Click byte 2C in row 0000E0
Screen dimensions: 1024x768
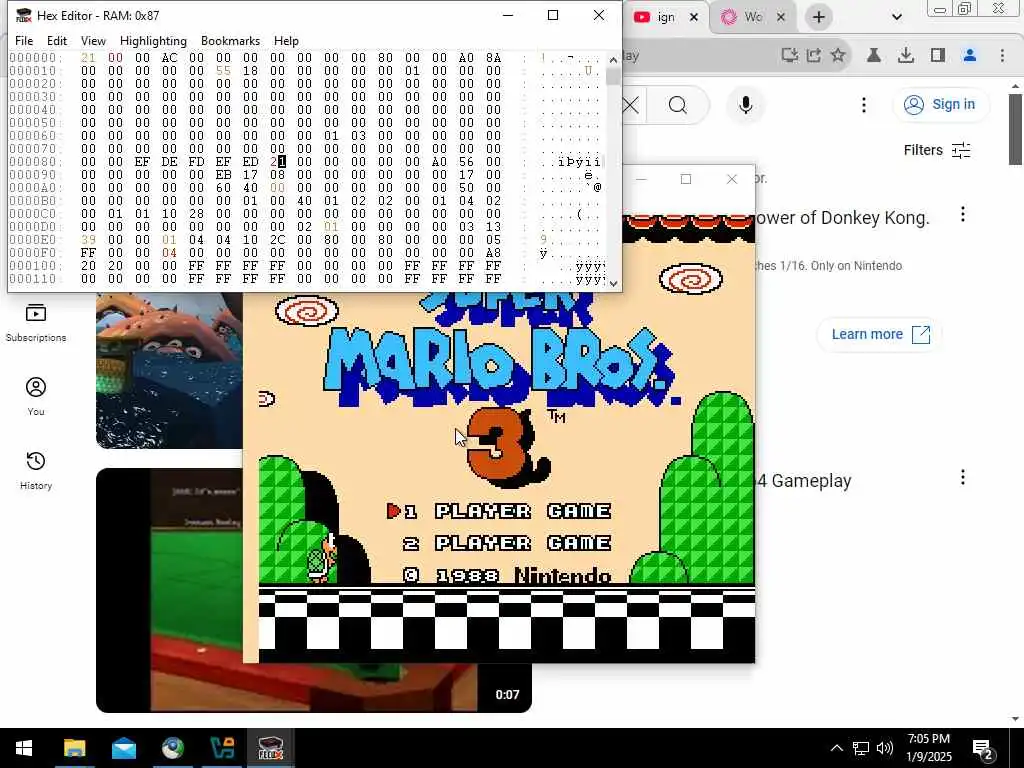278,240
